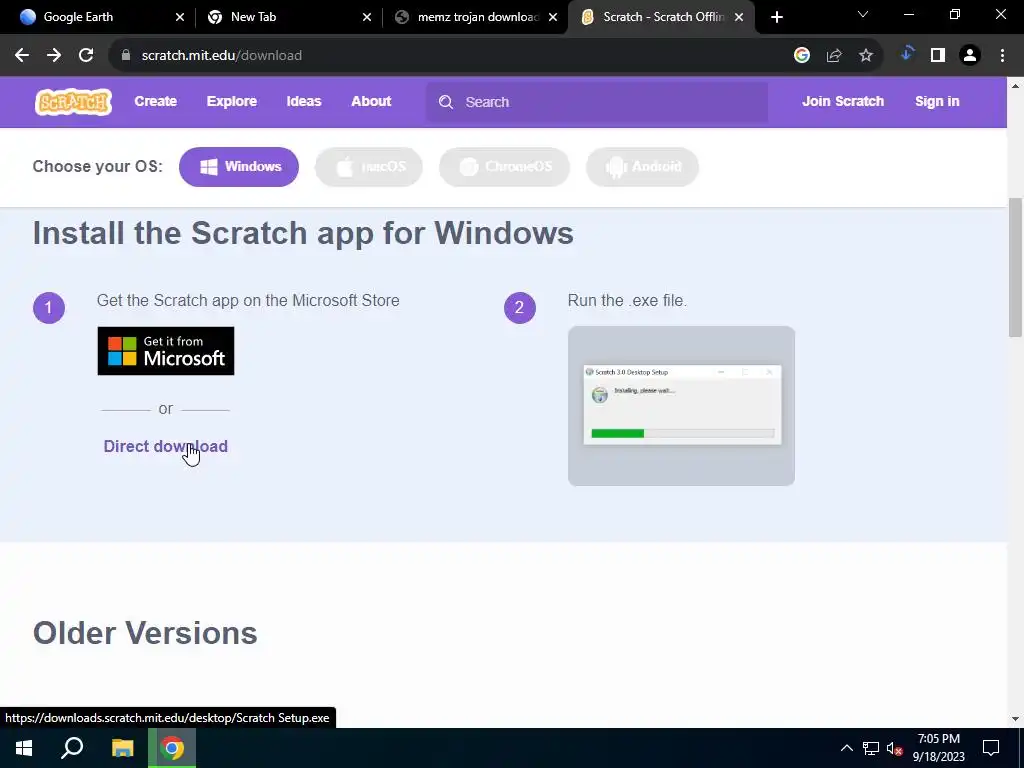Click the Direct download link
The height and width of the screenshot is (768, 1024).
(166, 446)
